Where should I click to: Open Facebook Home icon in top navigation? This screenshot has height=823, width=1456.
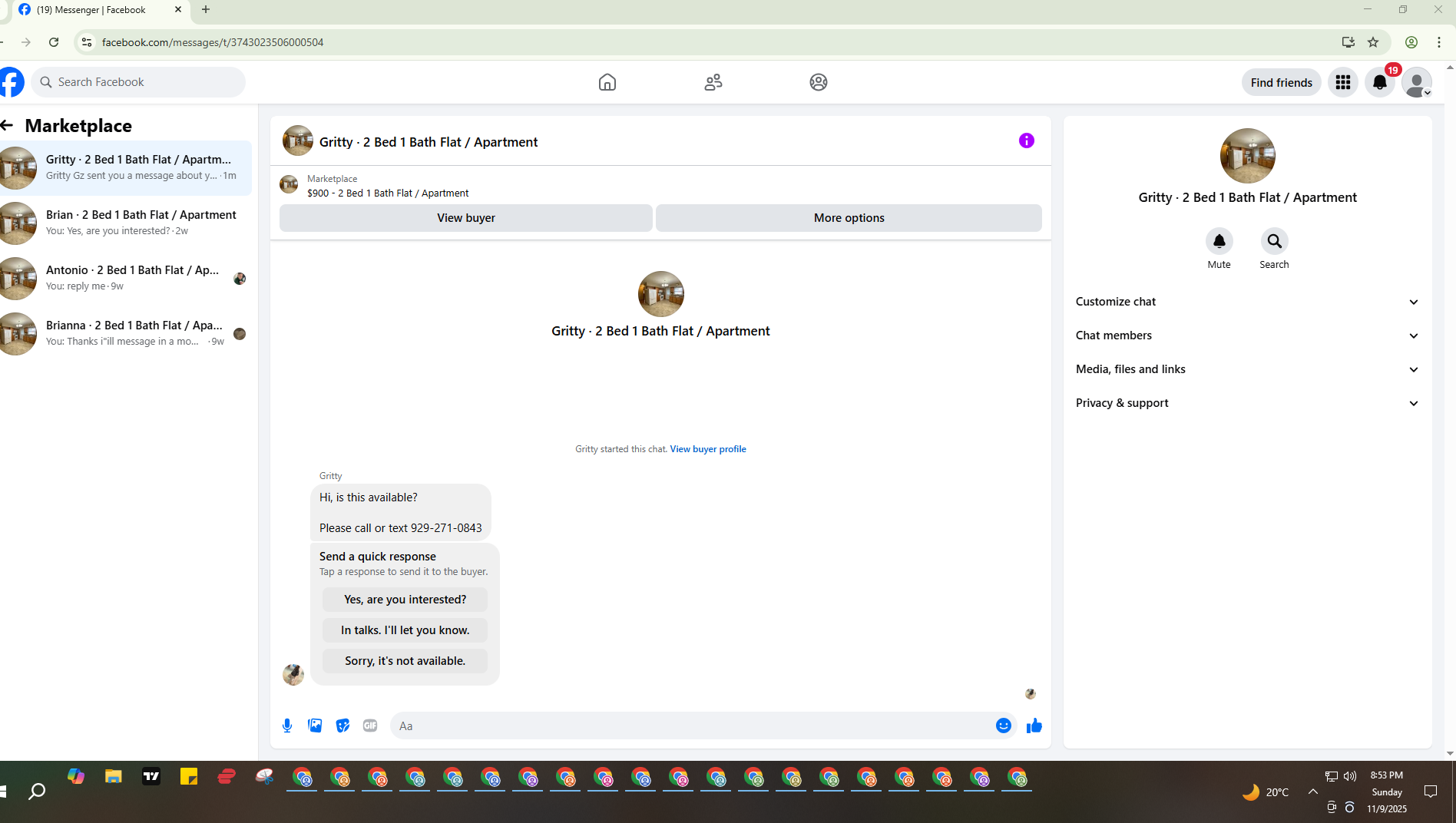point(607,82)
